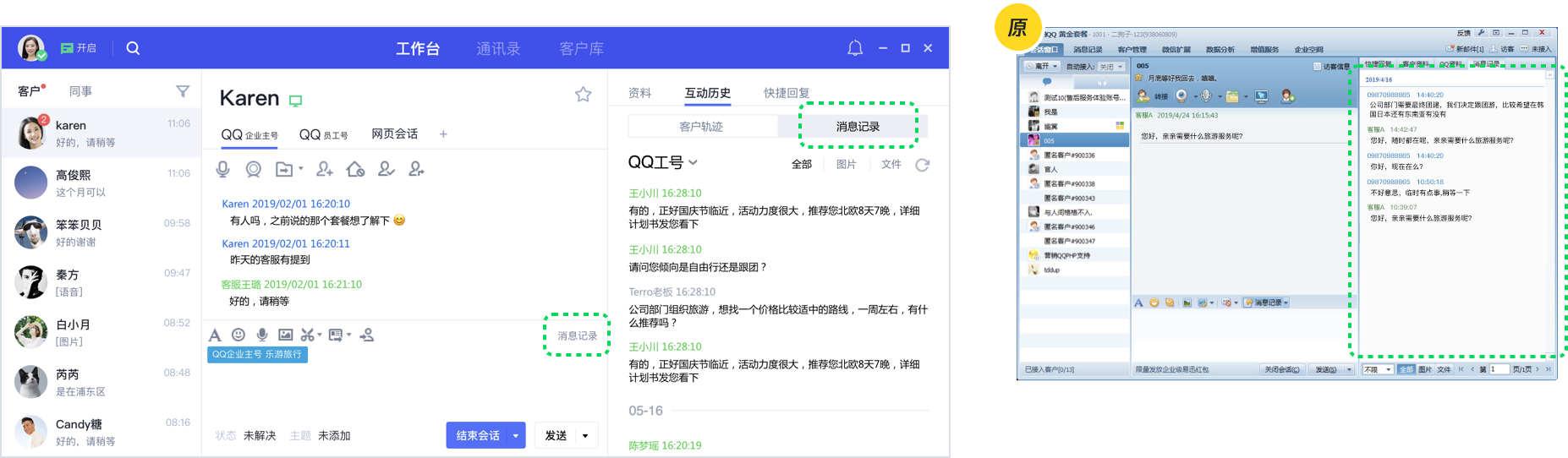
Task: Click the green online-device icon beside Karen
Action: [x=296, y=101]
